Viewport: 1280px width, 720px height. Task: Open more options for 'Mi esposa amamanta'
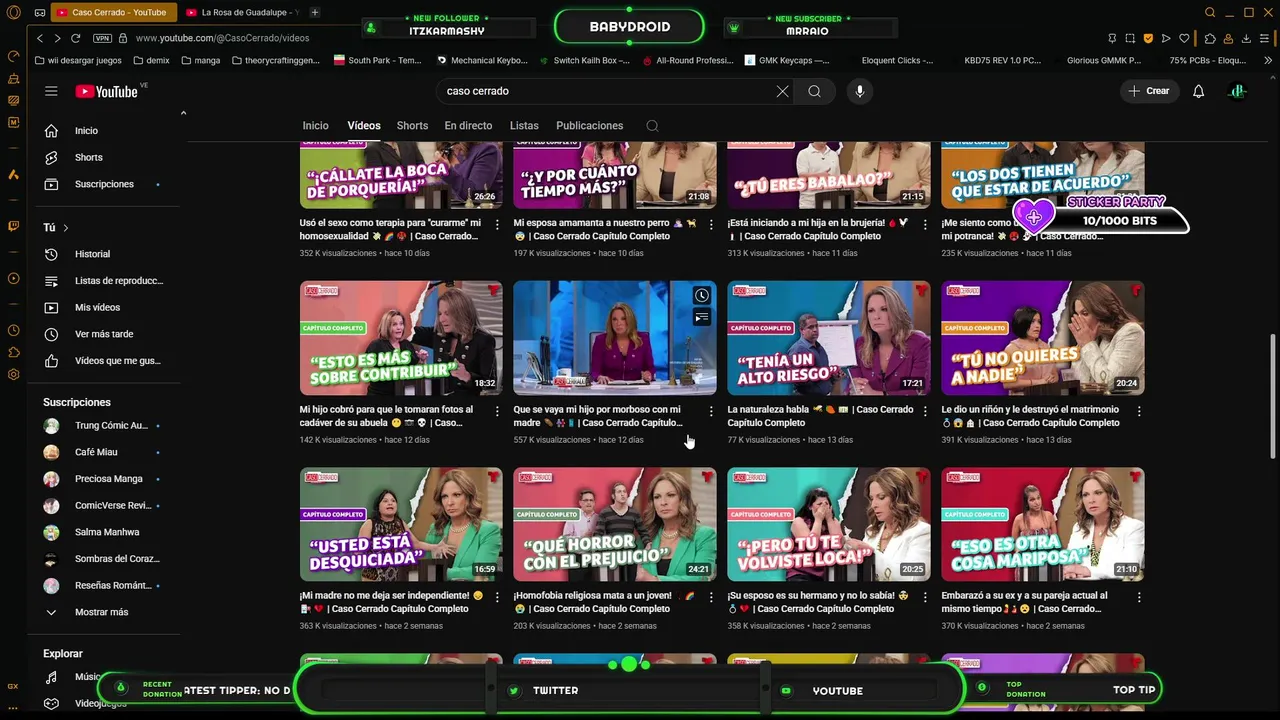click(x=711, y=224)
